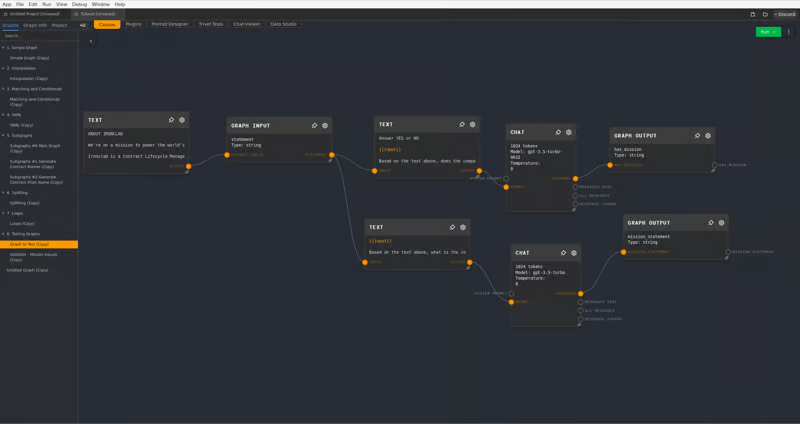Collapse the 8. Testing Graphs folder

(3, 234)
